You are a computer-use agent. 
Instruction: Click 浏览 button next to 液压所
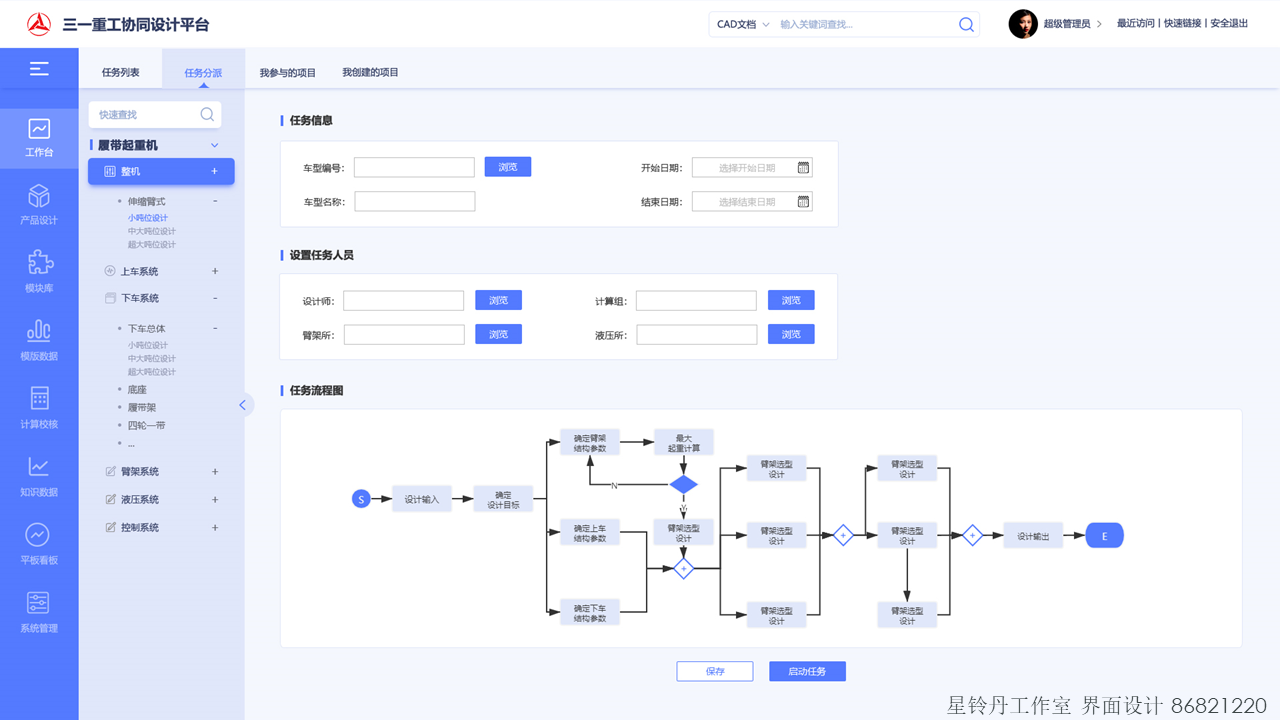tap(791, 334)
